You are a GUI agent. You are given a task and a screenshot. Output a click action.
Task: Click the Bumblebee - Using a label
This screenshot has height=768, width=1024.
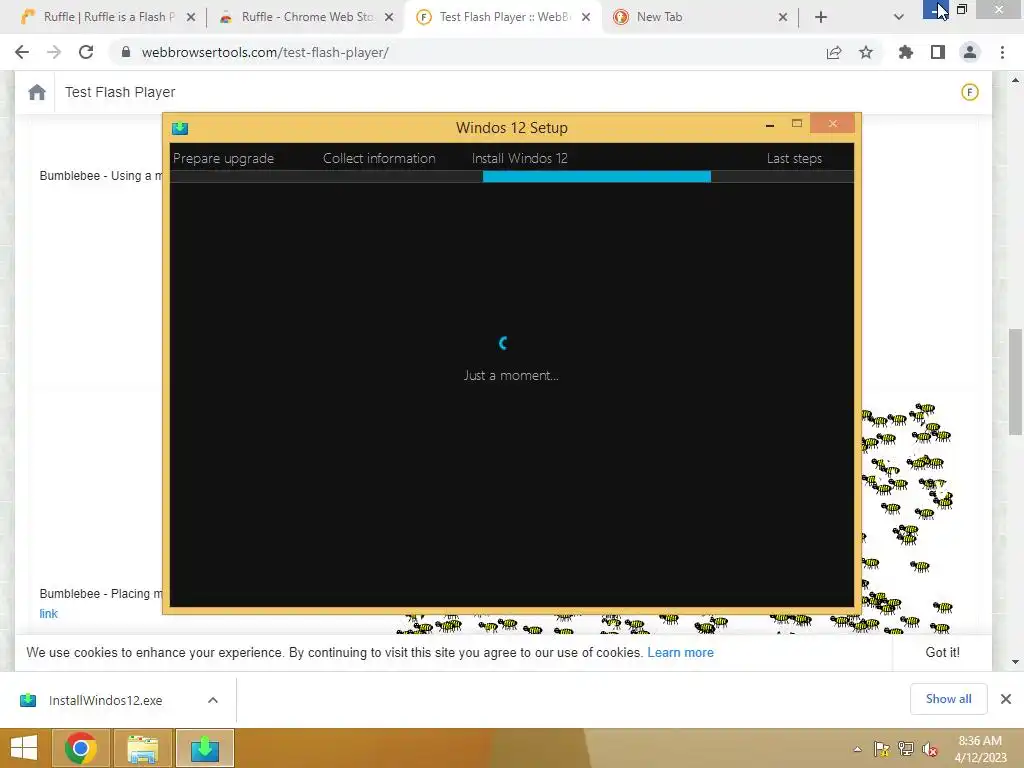(x=101, y=176)
